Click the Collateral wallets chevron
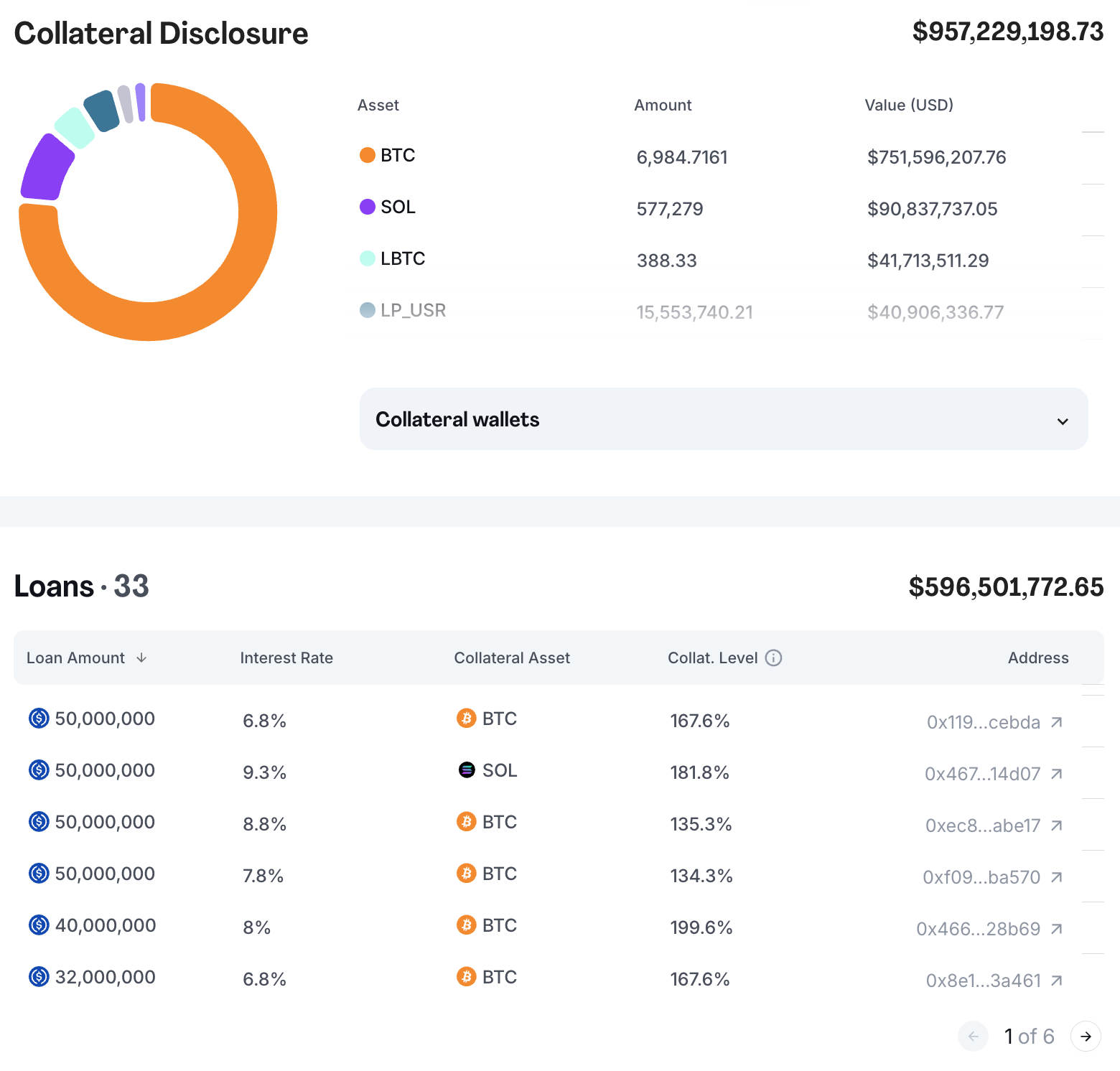This screenshot has width=1120, height=1071. click(1063, 421)
